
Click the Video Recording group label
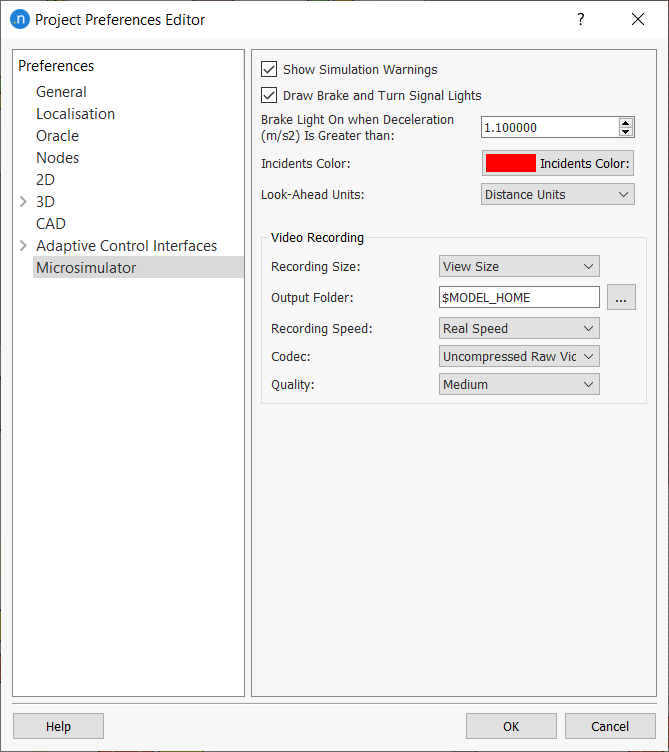coord(317,237)
